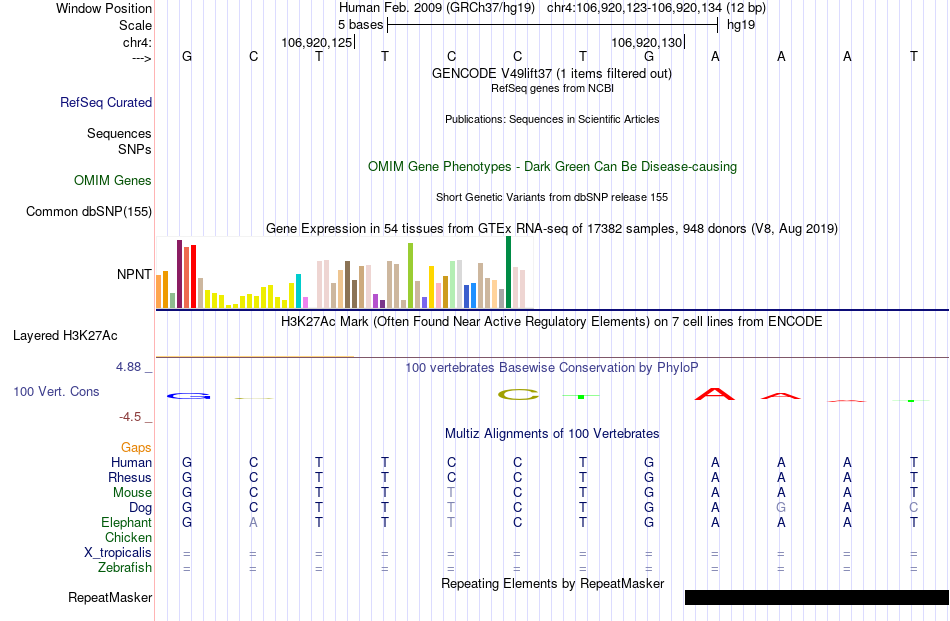This screenshot has height=621, width=950.
Task: Click the faded T in Mouse row
Action: [451, 493]
